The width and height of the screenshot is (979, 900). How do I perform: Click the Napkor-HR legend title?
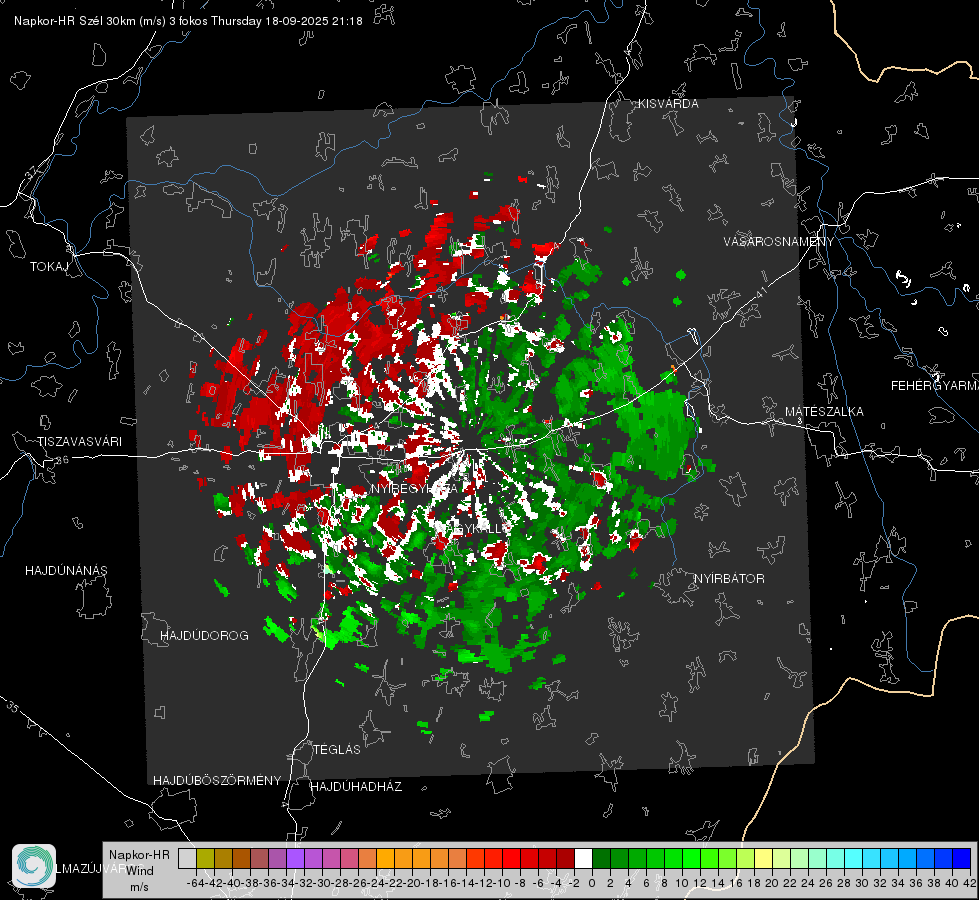pyautogui.click(x=139, y=854)
